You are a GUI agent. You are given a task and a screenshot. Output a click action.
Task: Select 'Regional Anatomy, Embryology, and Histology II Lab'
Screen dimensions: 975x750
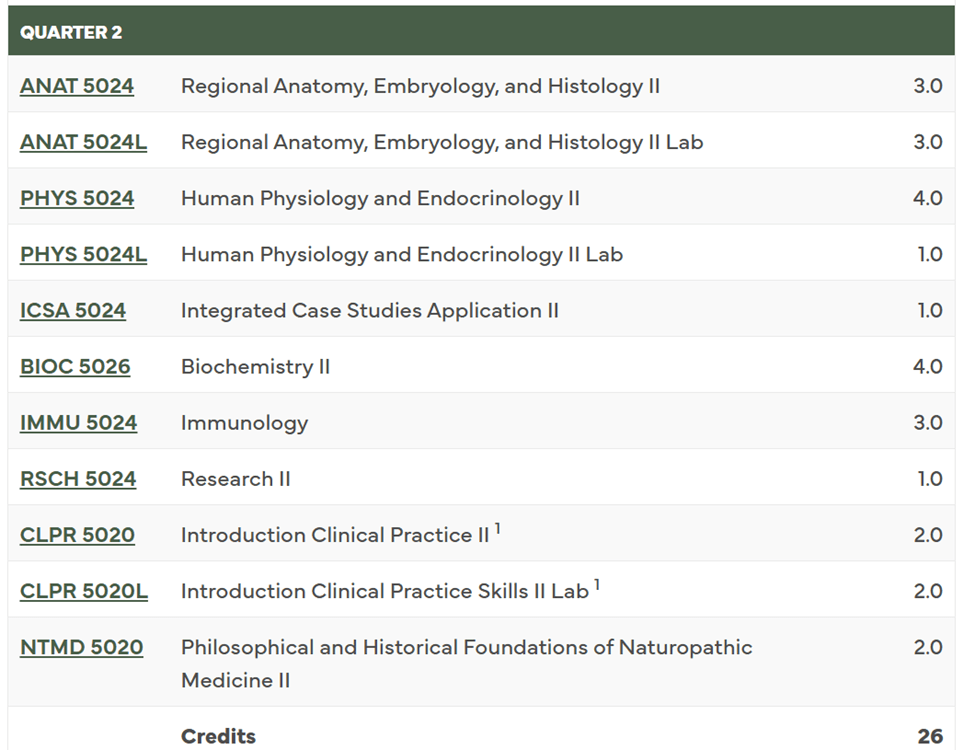(442, 142)
